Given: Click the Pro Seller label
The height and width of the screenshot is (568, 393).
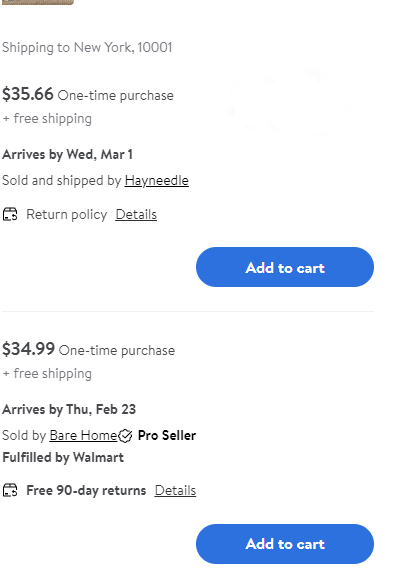Looking at the screenshot, I should [x=167, y=435].
